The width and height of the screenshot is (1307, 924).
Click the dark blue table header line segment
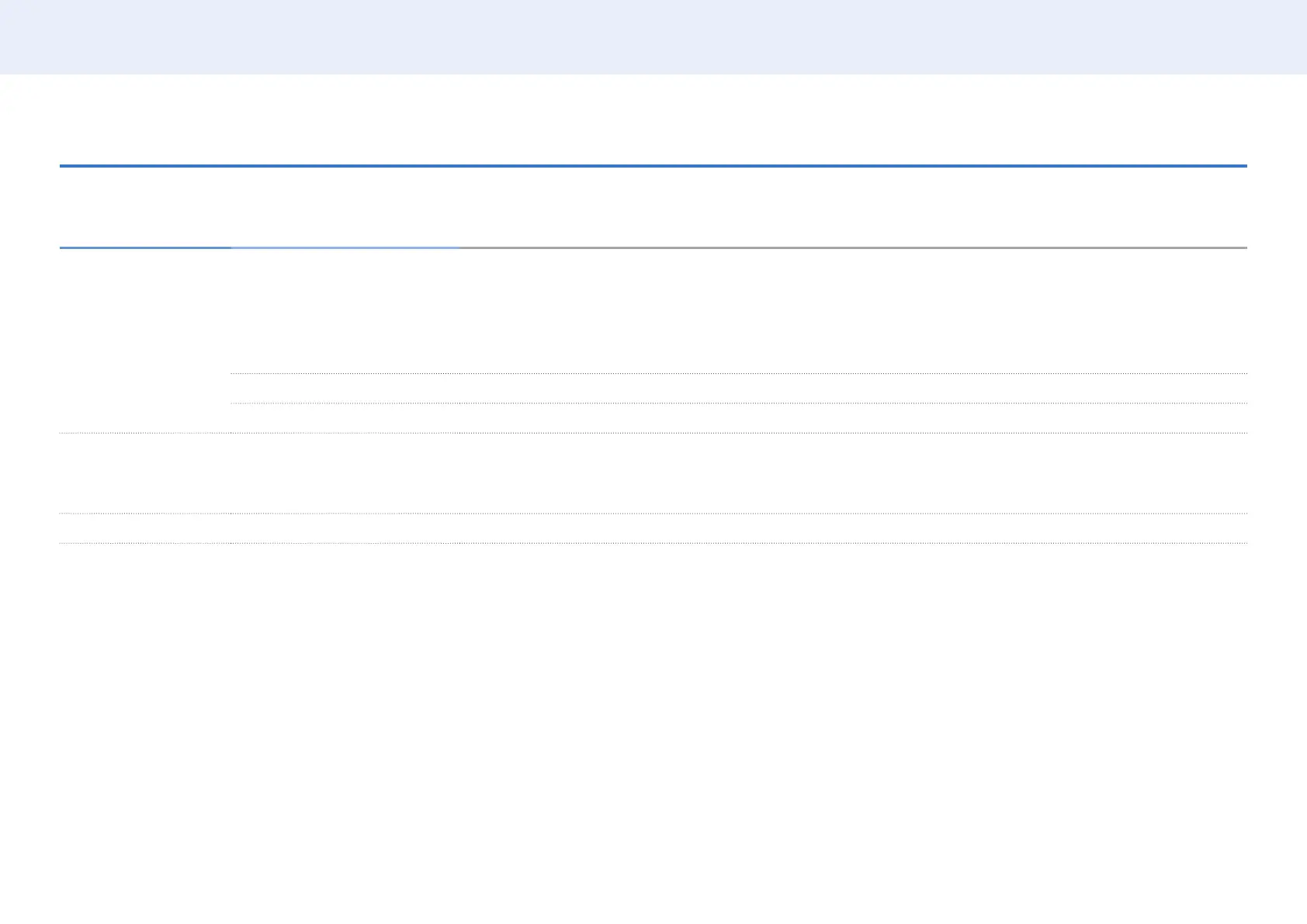[145, 247]
